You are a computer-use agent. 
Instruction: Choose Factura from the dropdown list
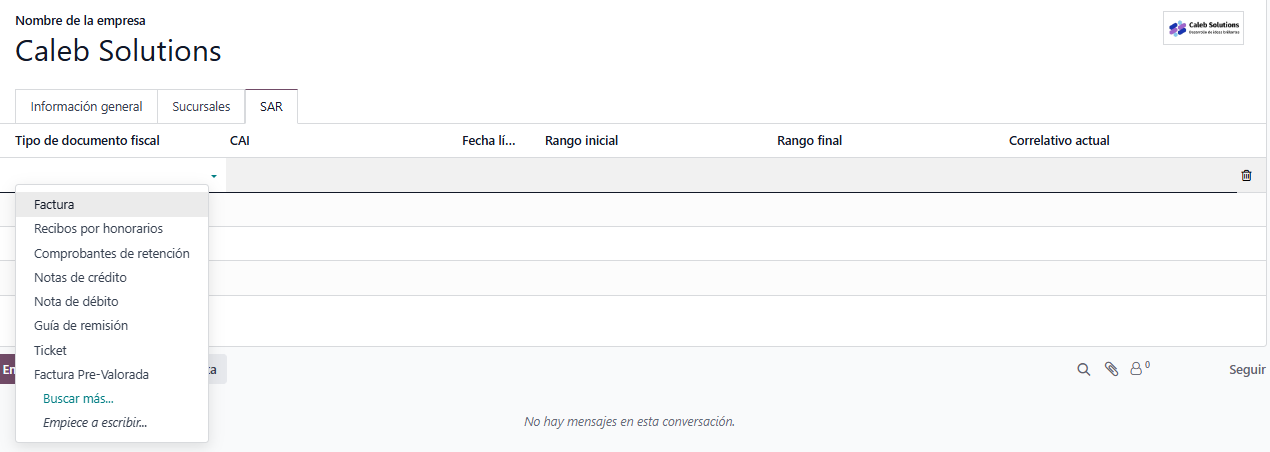(112, 204)
